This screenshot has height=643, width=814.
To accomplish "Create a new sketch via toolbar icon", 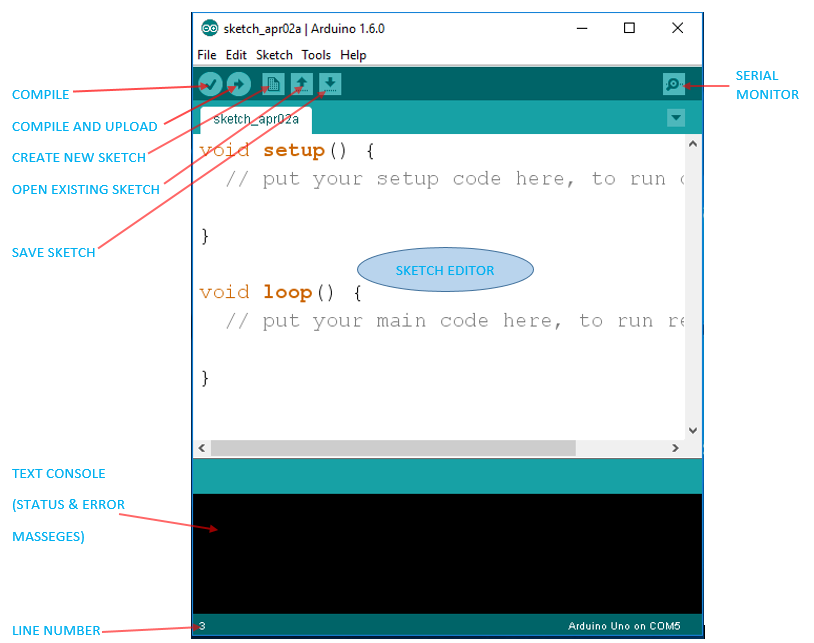I will [x=272, y=84].
